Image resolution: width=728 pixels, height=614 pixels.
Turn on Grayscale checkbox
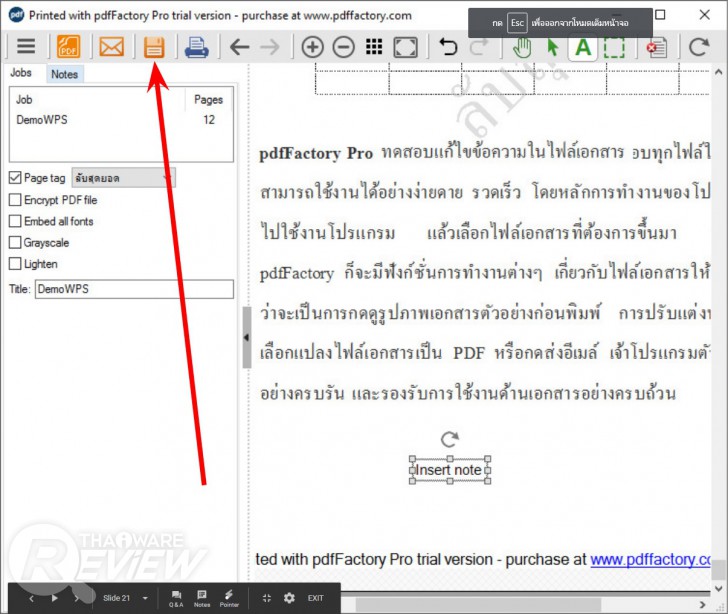pos(15,242)
